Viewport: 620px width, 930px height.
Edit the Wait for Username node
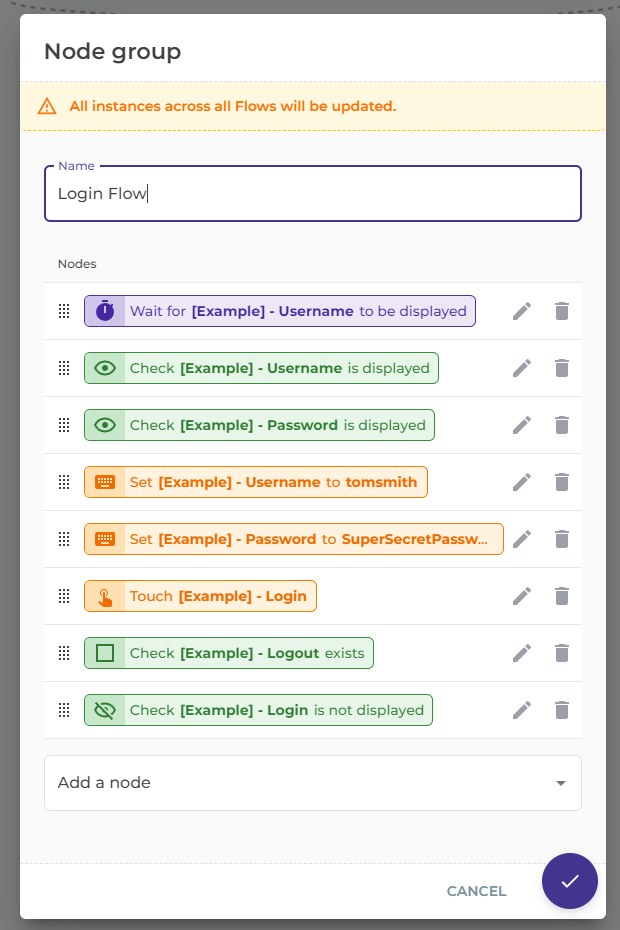point(521,311)
